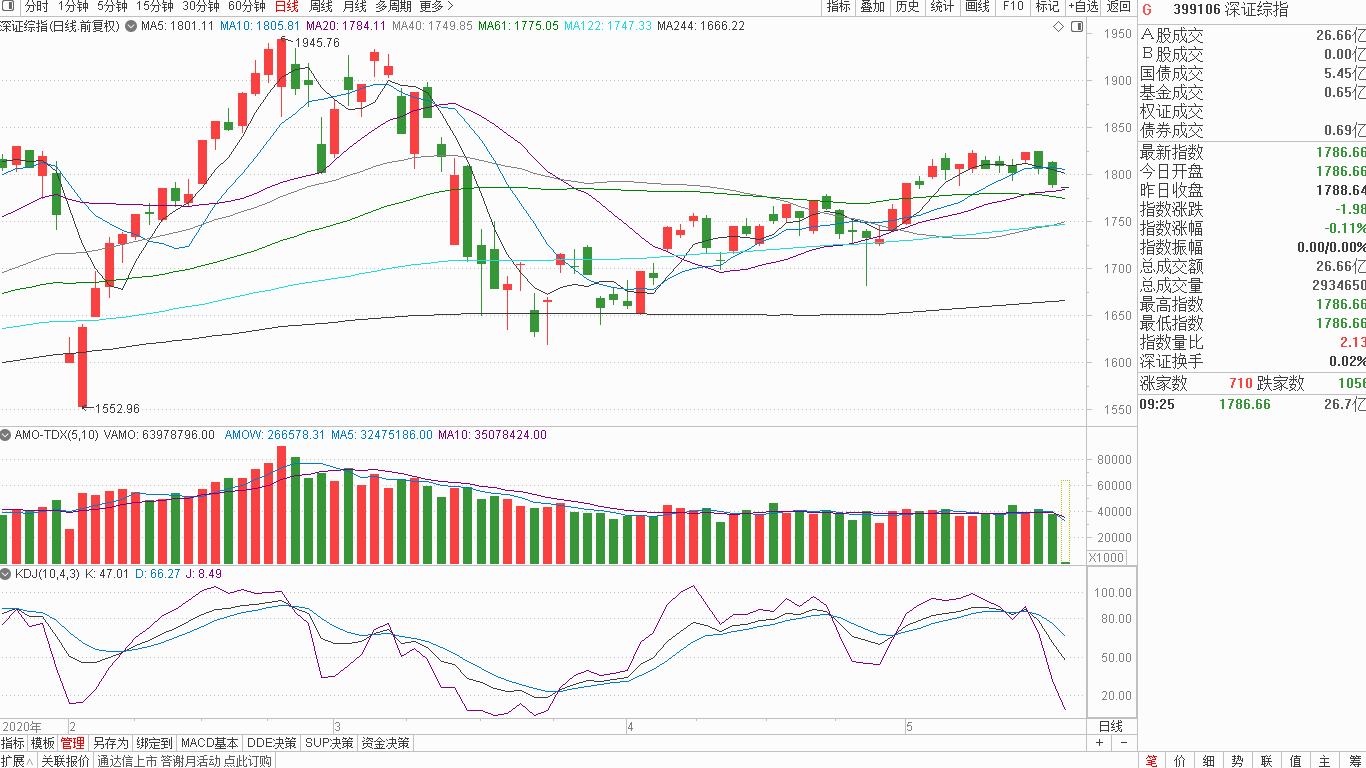This screenshot has width=1366, height=768.
Task: Select the 筹 tab at bottom right
Action: pos(1354,761)
